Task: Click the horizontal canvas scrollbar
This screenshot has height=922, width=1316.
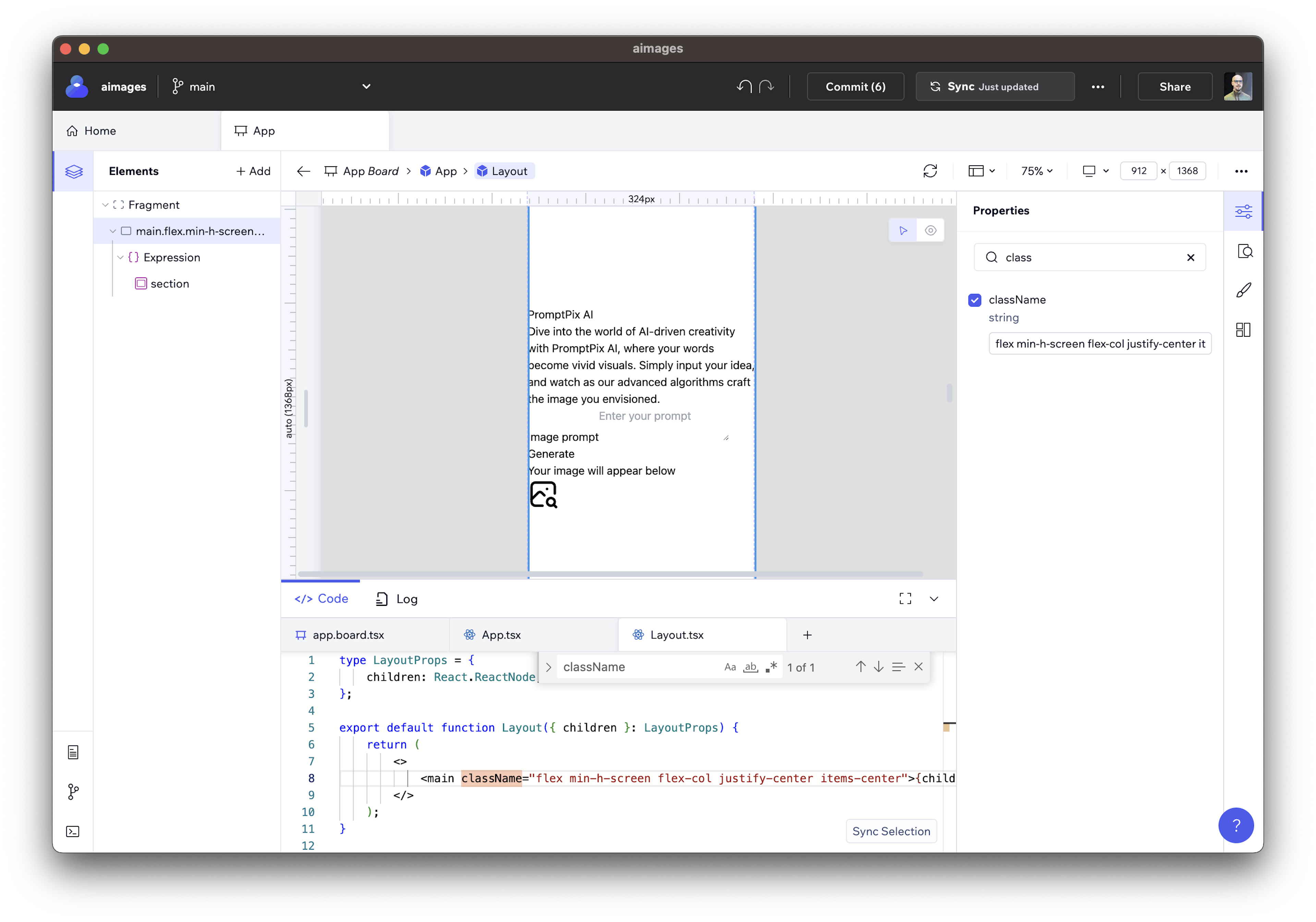Action: pos(610,573)
